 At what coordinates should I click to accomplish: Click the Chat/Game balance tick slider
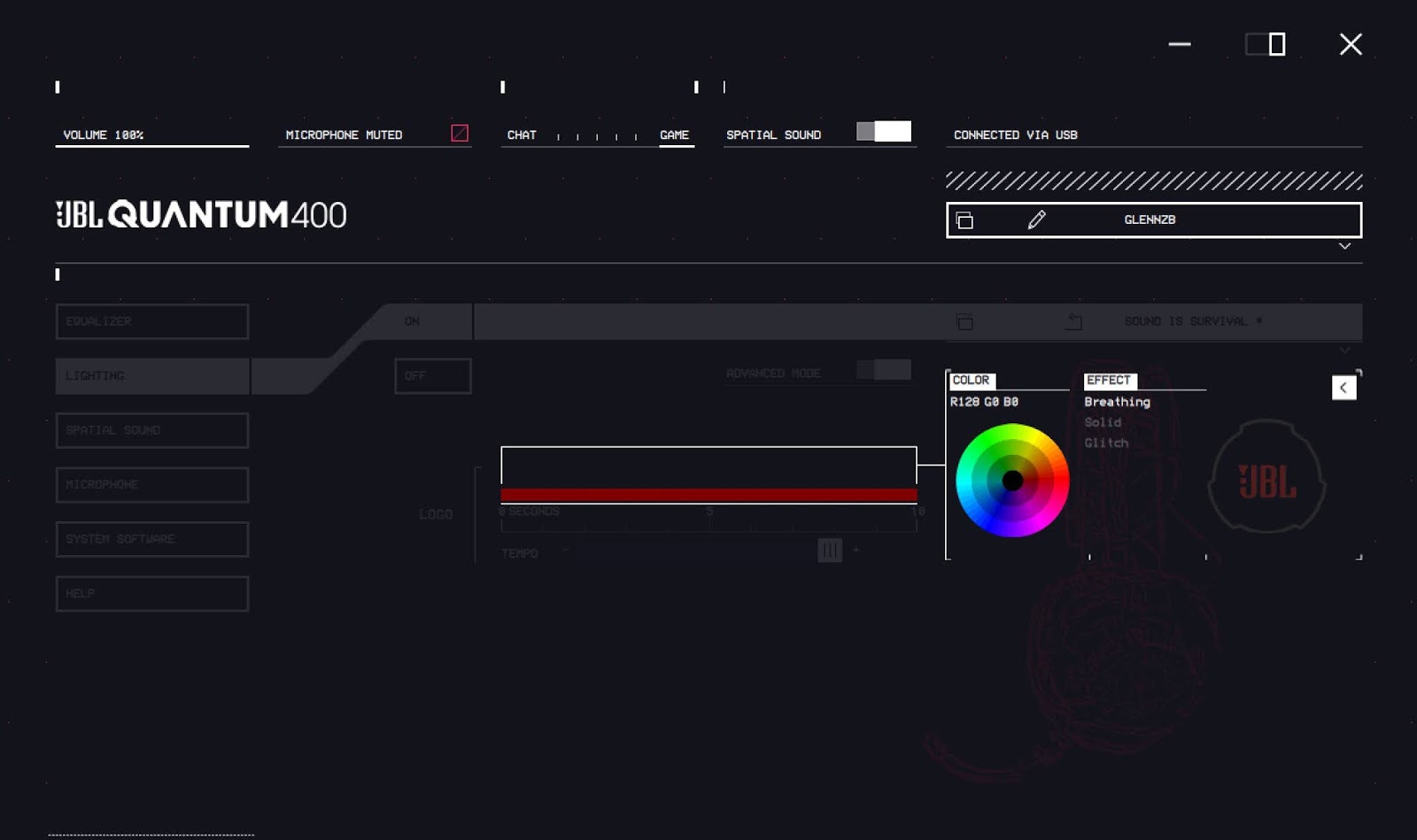coord(597,136)
